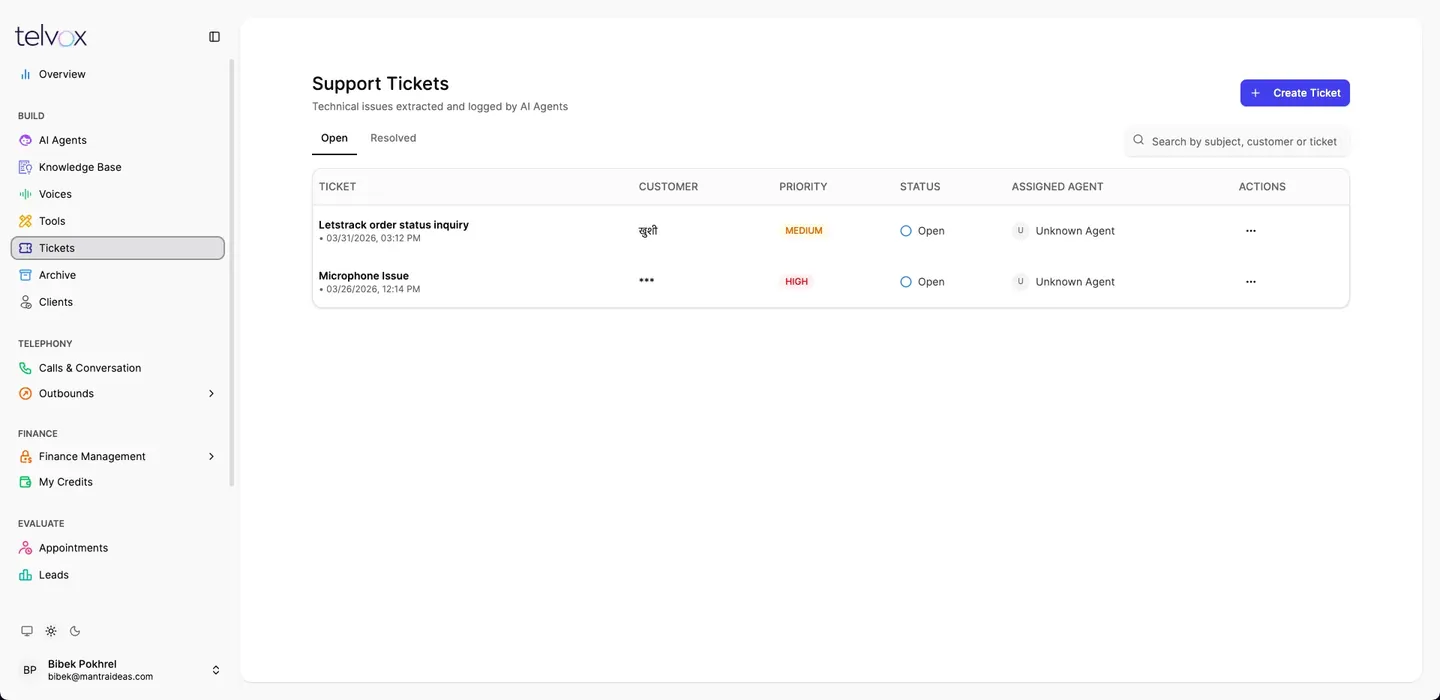Click date 03/31/2026, 03:12 PM
The height and width of the screenshot is (700, 1440).
pos(373,239)
